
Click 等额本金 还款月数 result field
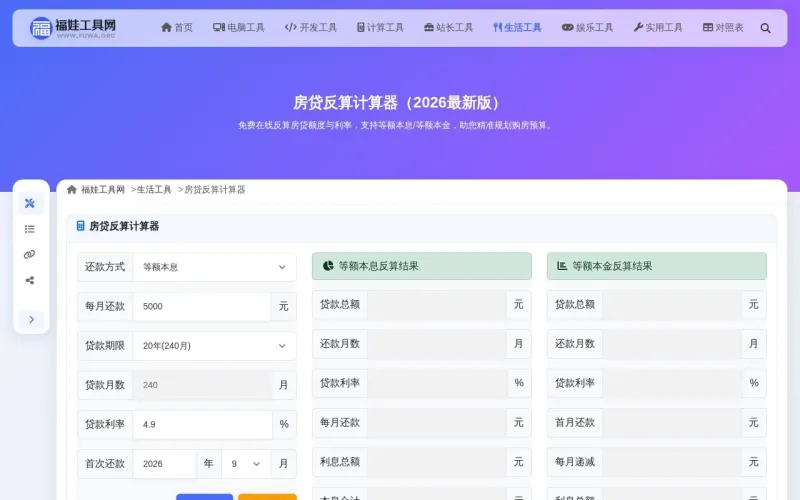[671, 343]
